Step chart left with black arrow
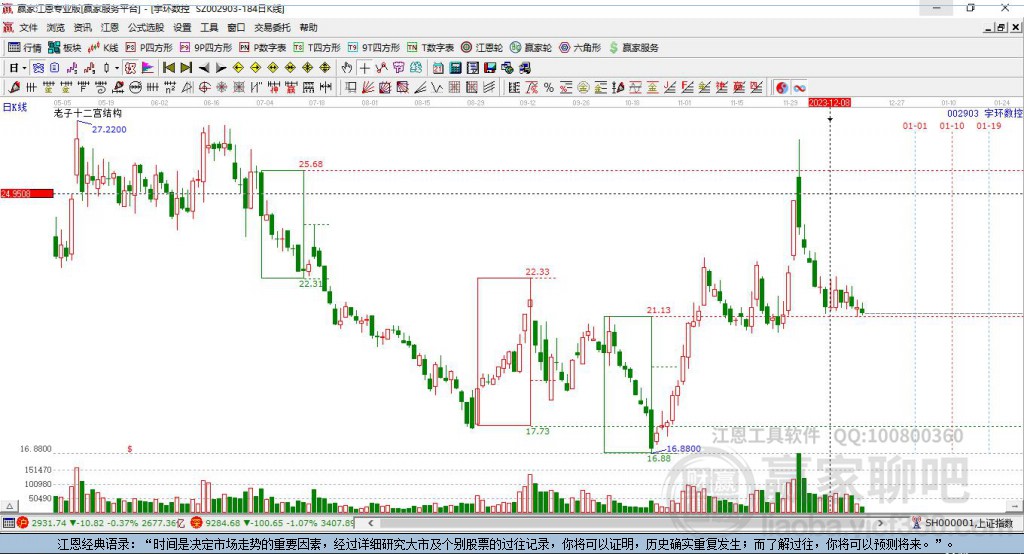 (x=204, y=68)
